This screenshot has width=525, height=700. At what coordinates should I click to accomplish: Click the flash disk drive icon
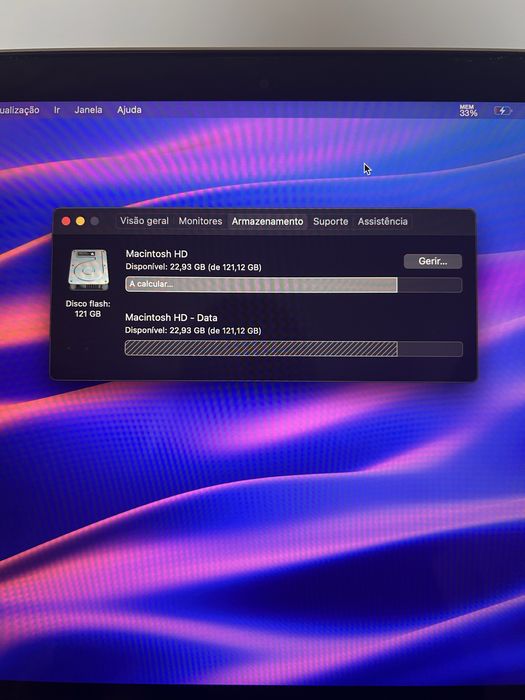click(88, 270)
